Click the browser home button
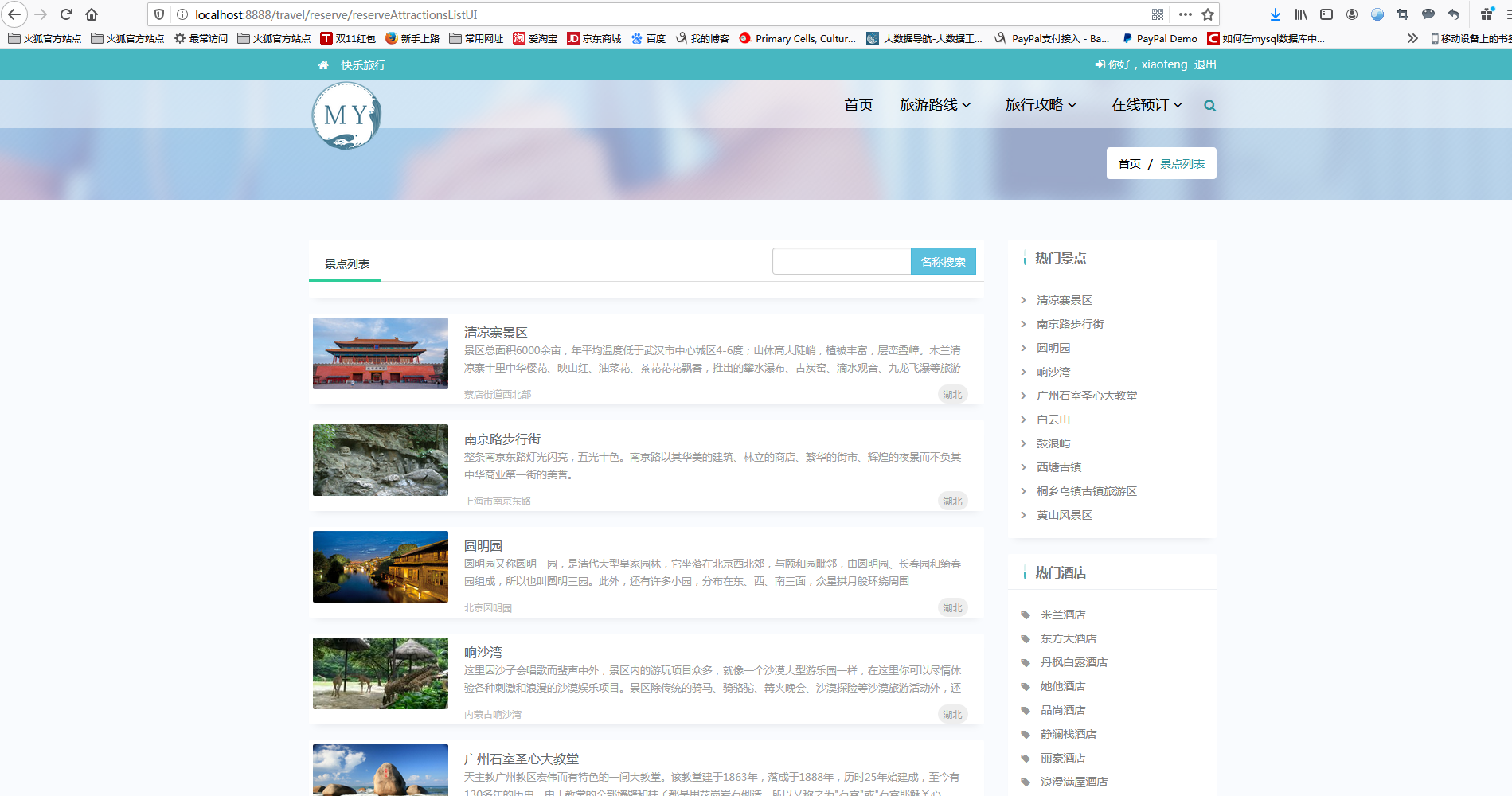1512x796 pixels. pos(92,14)
